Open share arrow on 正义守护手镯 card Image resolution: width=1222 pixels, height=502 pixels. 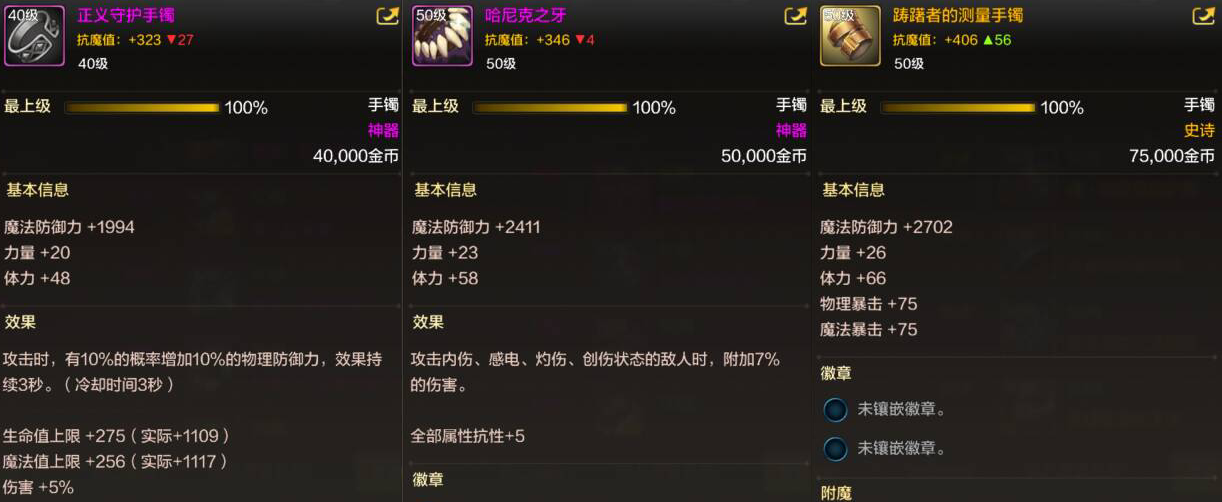387,16
